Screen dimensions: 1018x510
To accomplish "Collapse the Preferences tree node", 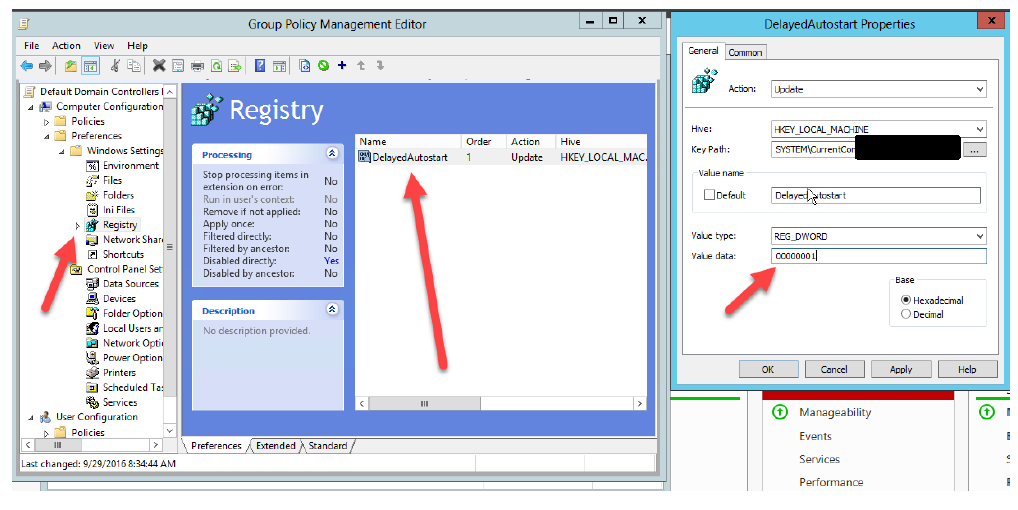I will click(46, 136).
